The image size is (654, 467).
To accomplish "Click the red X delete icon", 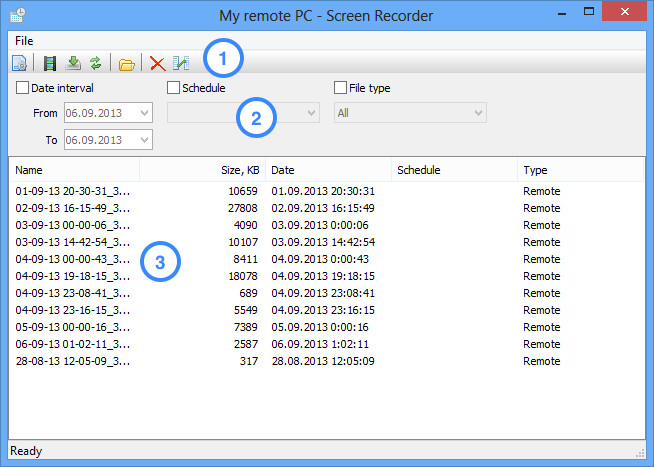I will (x=157, y=64).
